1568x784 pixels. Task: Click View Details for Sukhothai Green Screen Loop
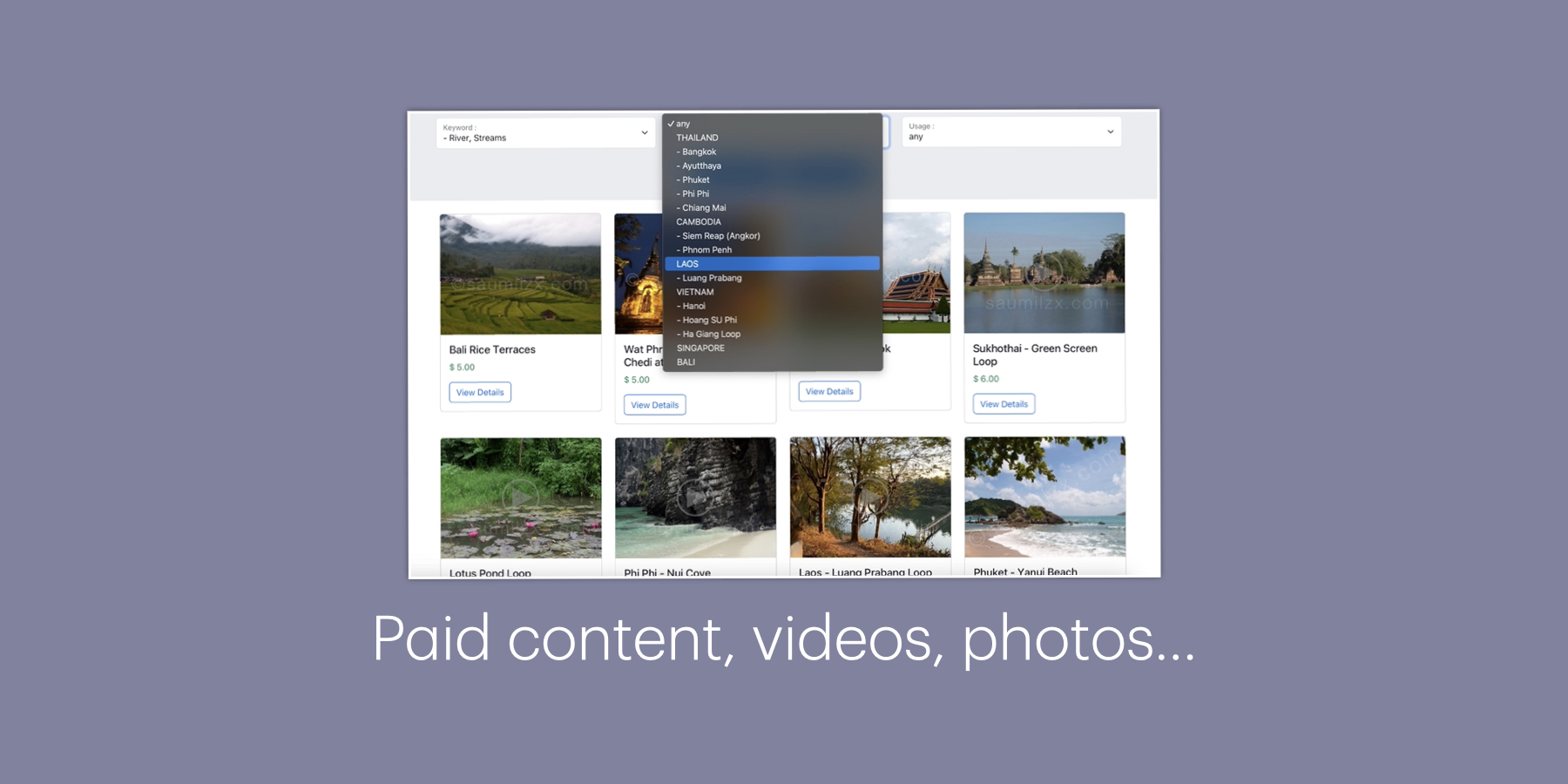1004,404
